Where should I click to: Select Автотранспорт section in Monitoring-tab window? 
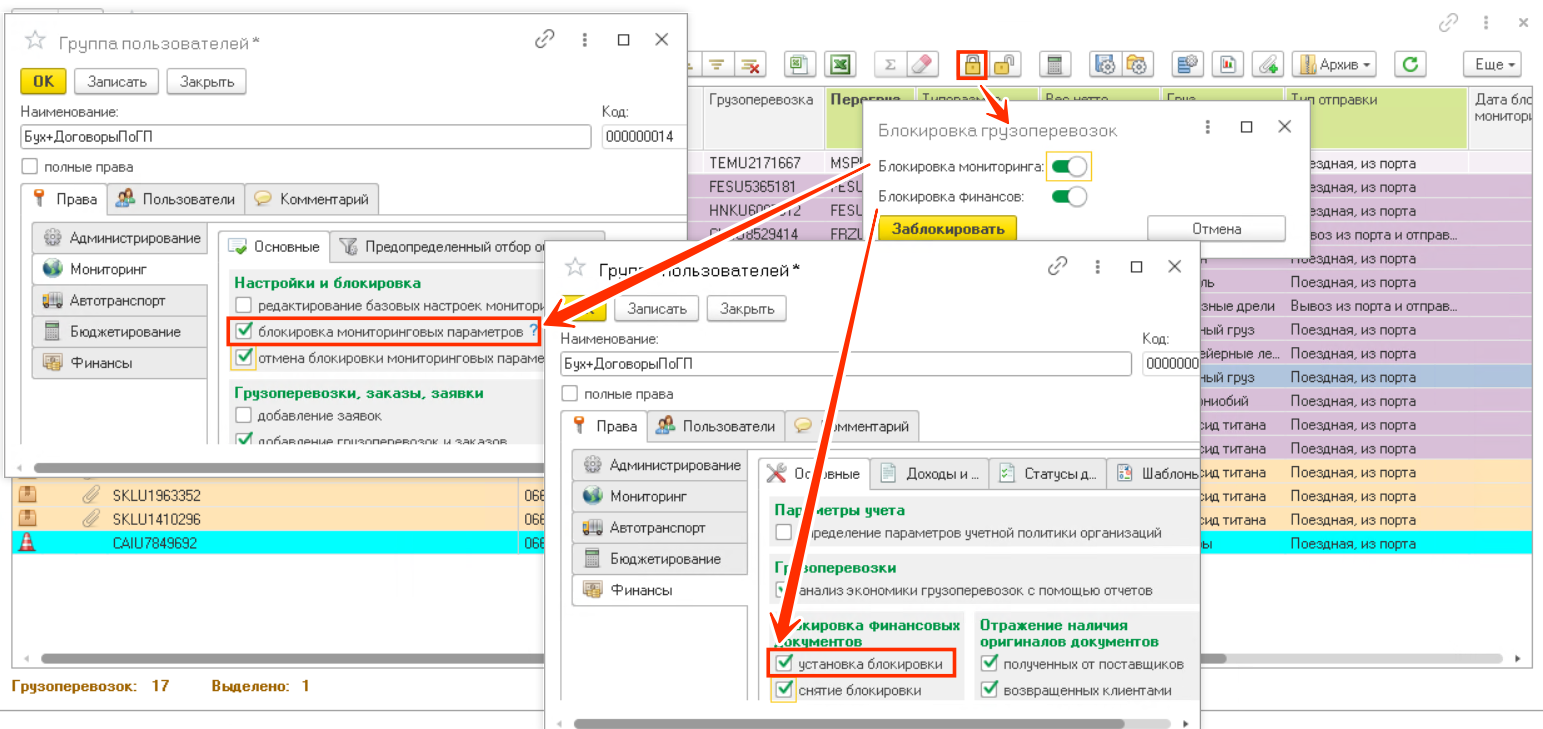[x=118, y=300]
